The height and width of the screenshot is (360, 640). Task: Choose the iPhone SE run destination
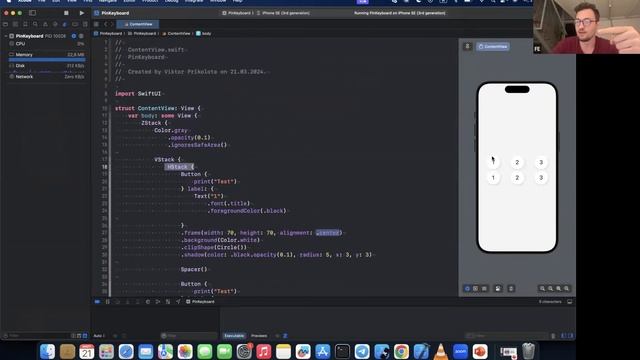(x=283, y=13)
